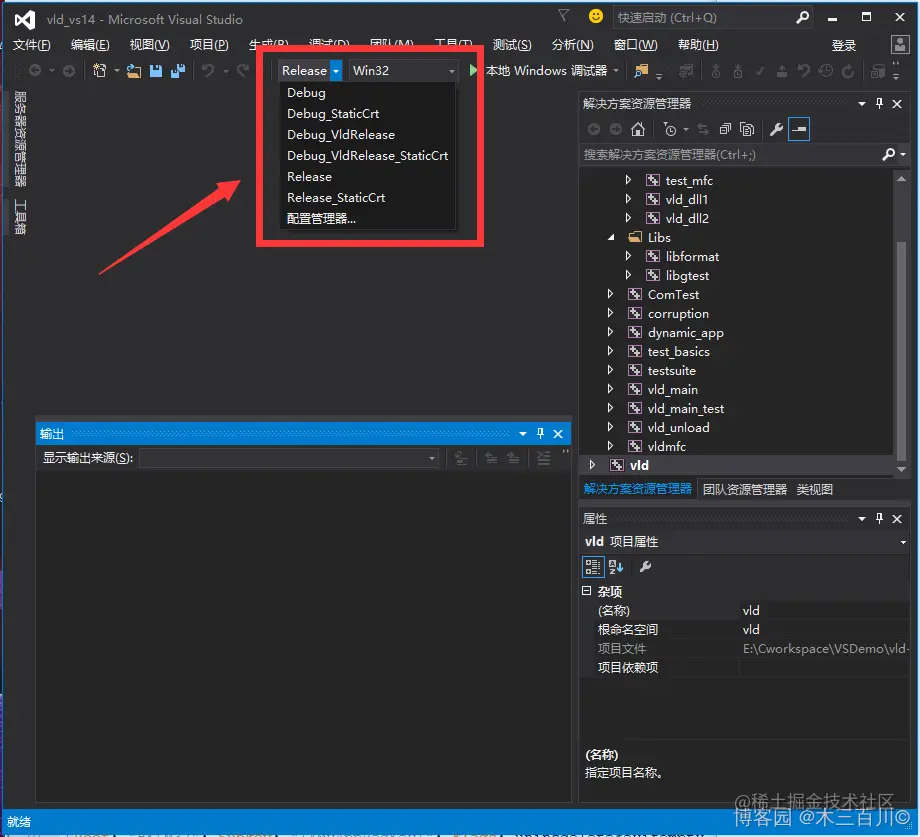The width and height of the screenshot is (920, 837).
Task: Click the account avatar icon near 登录
Action: 899,45
